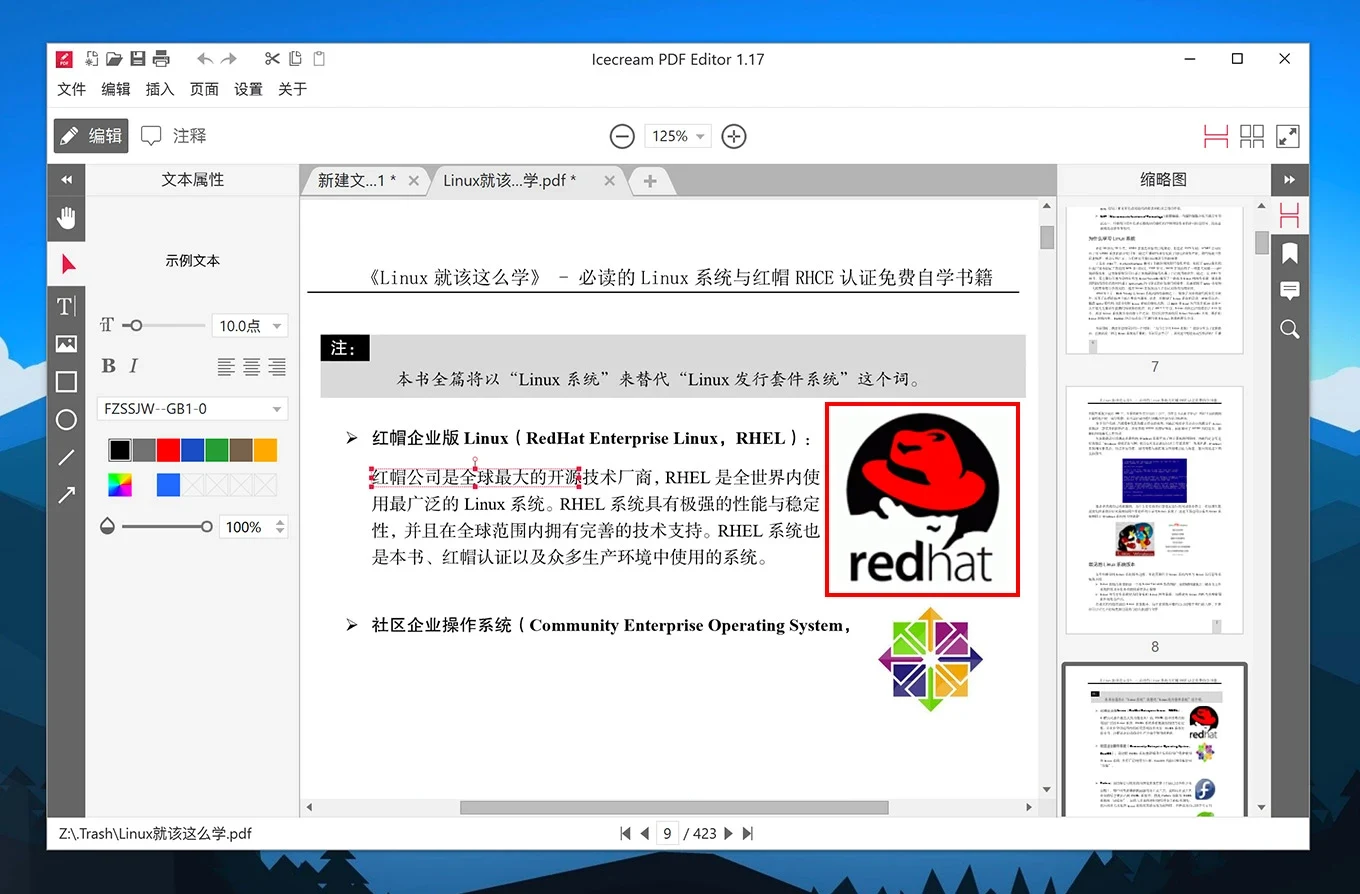Choose the Rectangle drawing tool
This screenshot has width=1360, height=894.
[x=66, y=381]
